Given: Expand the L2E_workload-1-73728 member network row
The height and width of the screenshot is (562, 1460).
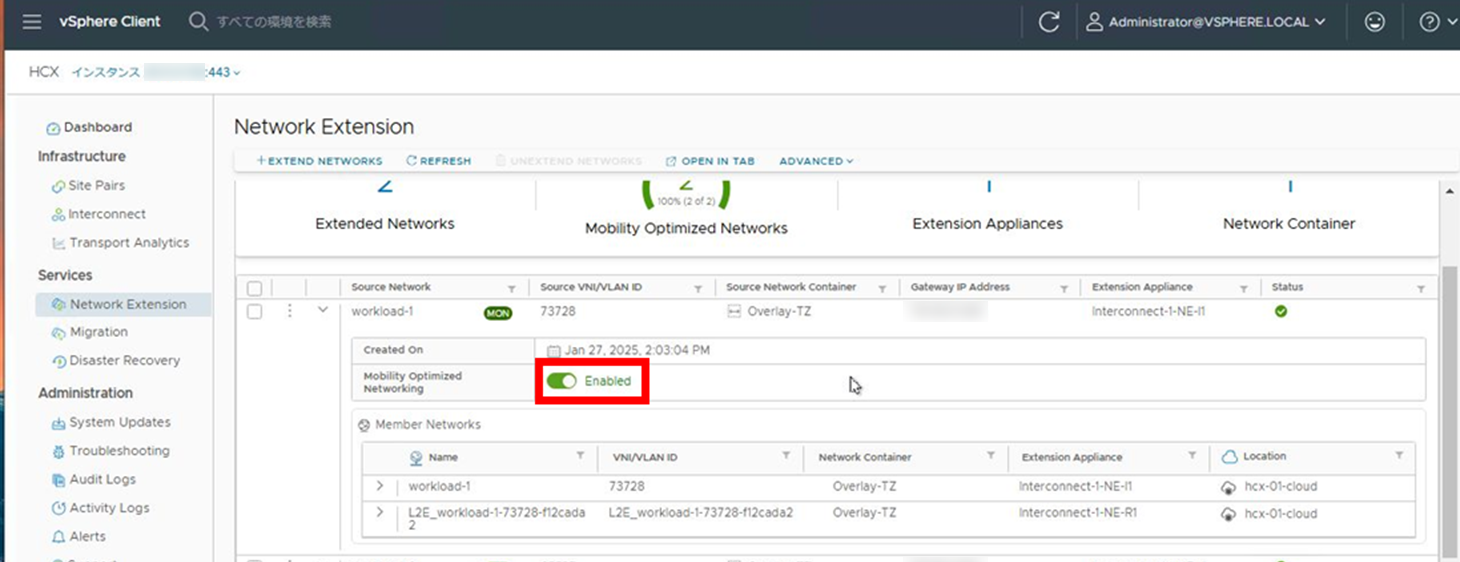Looking at the screenshot, I should click(x=380, y=512).
